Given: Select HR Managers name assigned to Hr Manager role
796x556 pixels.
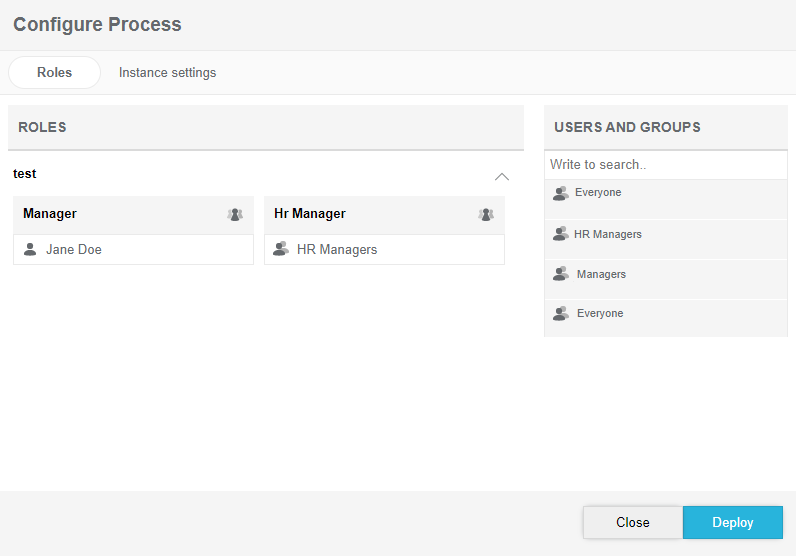Looking at the screenshot, I should (x=337, y=249).
